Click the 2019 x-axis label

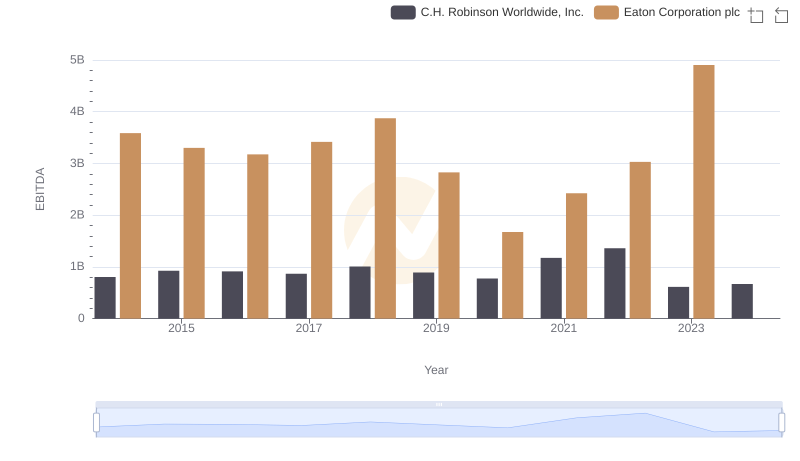click(436, 328)
